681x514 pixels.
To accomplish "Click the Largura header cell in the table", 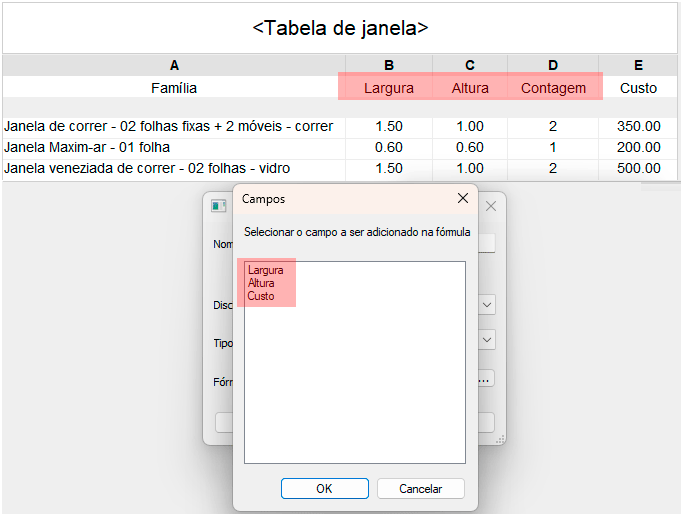I will click(389, 88).
